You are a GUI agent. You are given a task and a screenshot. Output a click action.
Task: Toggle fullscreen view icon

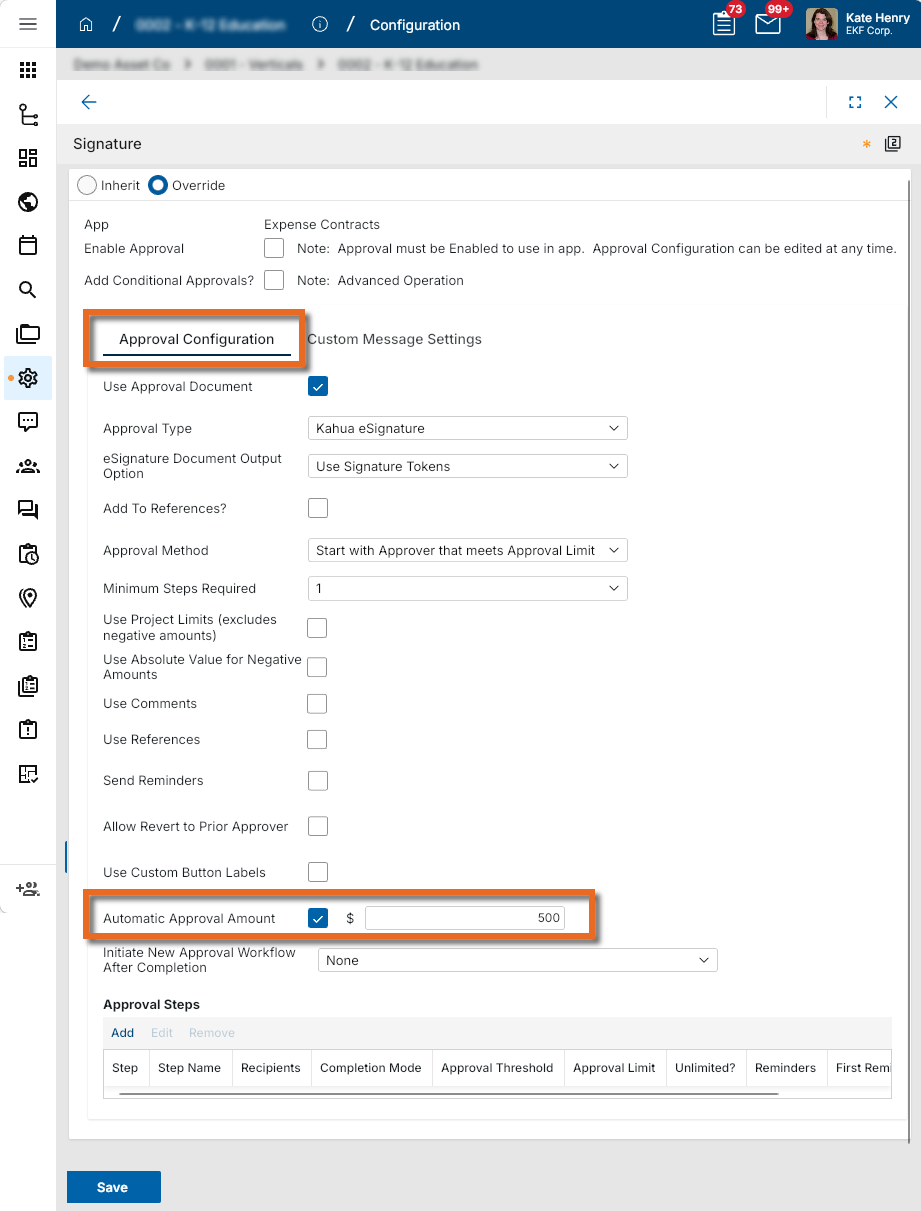pyautogui.click(x=855, y=102)
